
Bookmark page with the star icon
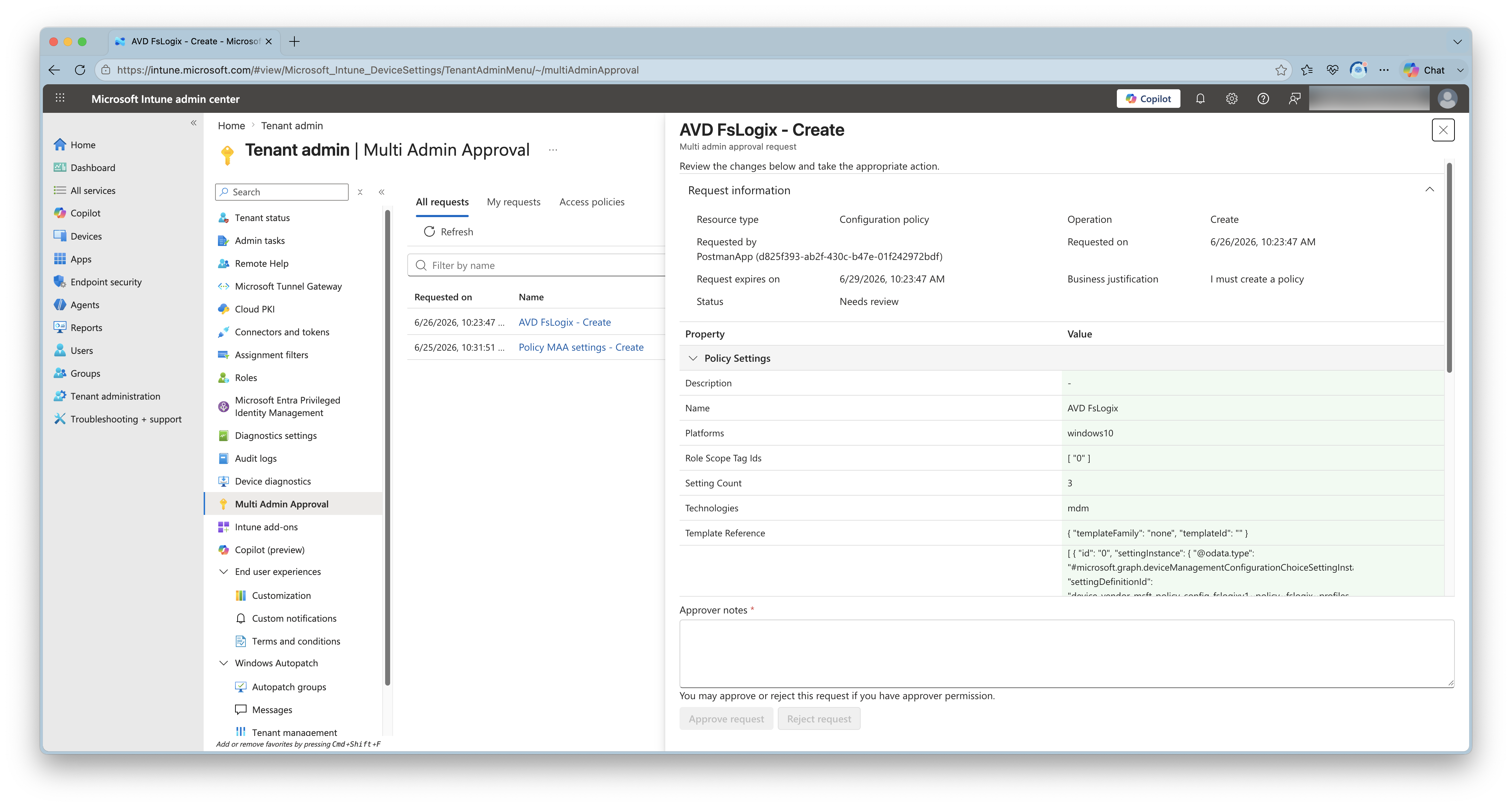(x=1281, y=70)
